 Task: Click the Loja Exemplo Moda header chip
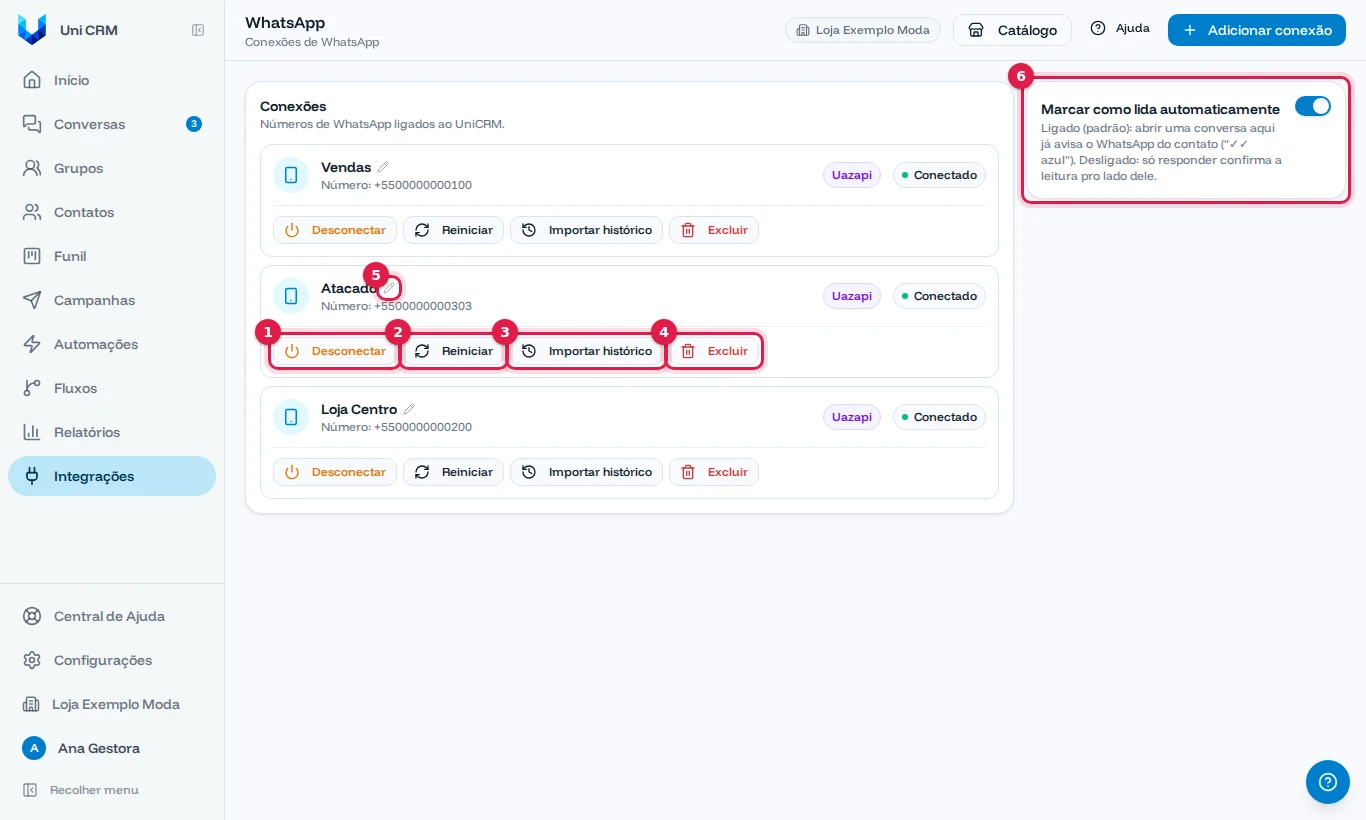[x=863, y=30]
